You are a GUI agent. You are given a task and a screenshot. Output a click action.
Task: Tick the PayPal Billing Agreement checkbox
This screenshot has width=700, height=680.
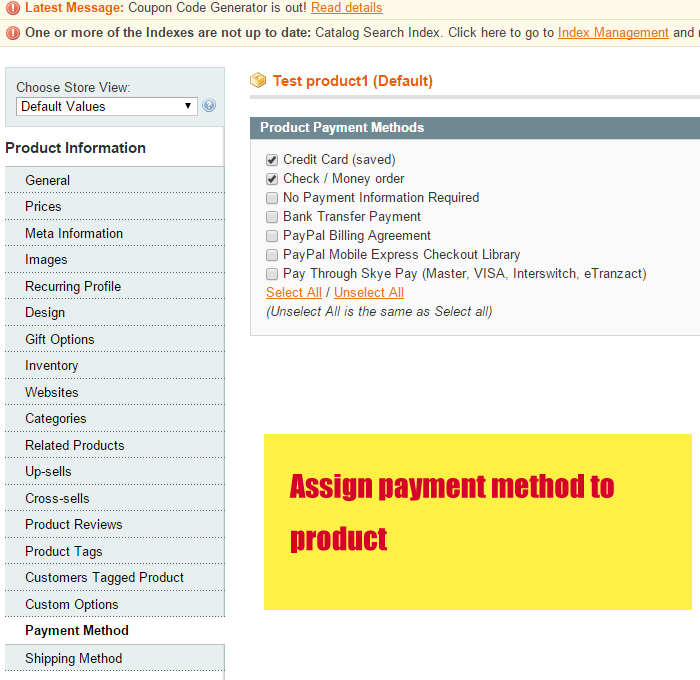(272, 236)
